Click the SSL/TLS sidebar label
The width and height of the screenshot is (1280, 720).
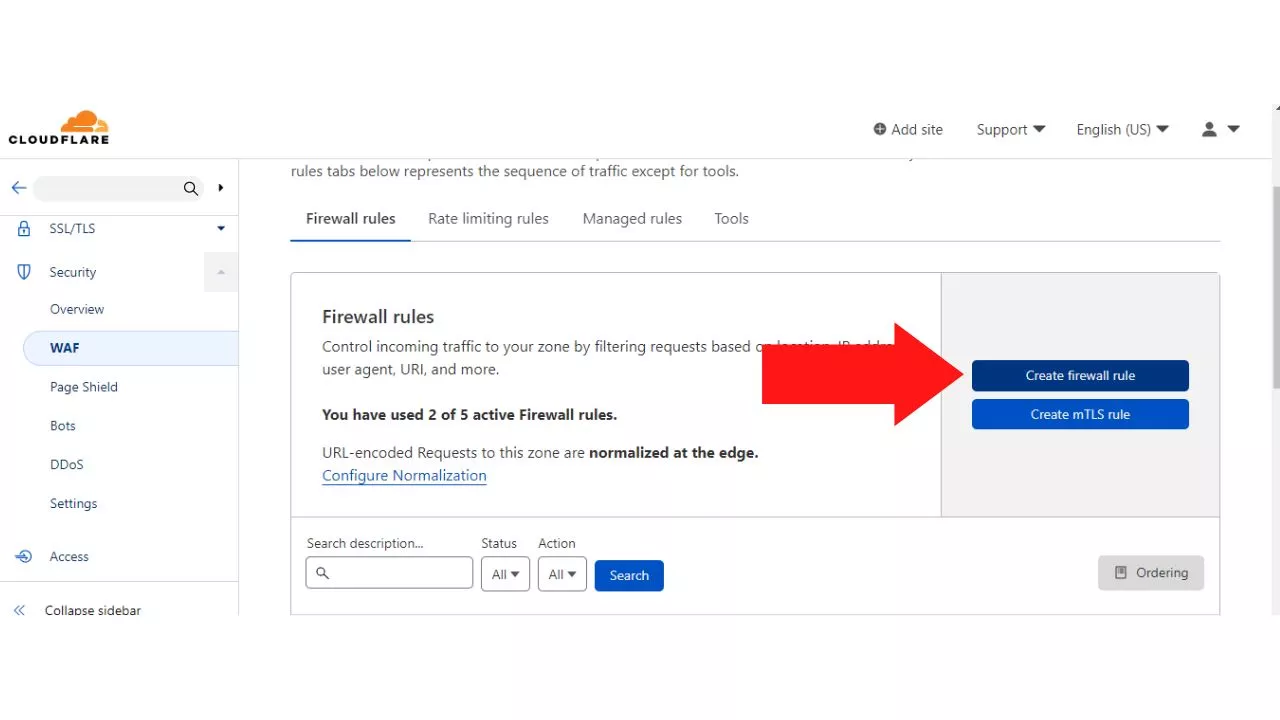[x=72, y=229]
